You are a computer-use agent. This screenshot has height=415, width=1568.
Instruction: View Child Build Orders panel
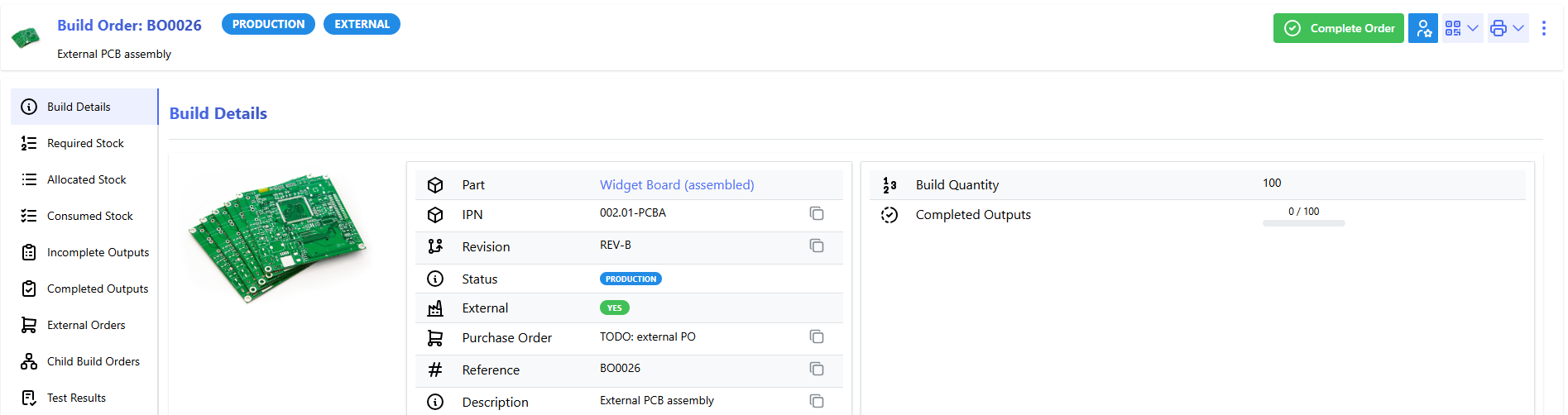pyautogui.click(x=93, y=361)
